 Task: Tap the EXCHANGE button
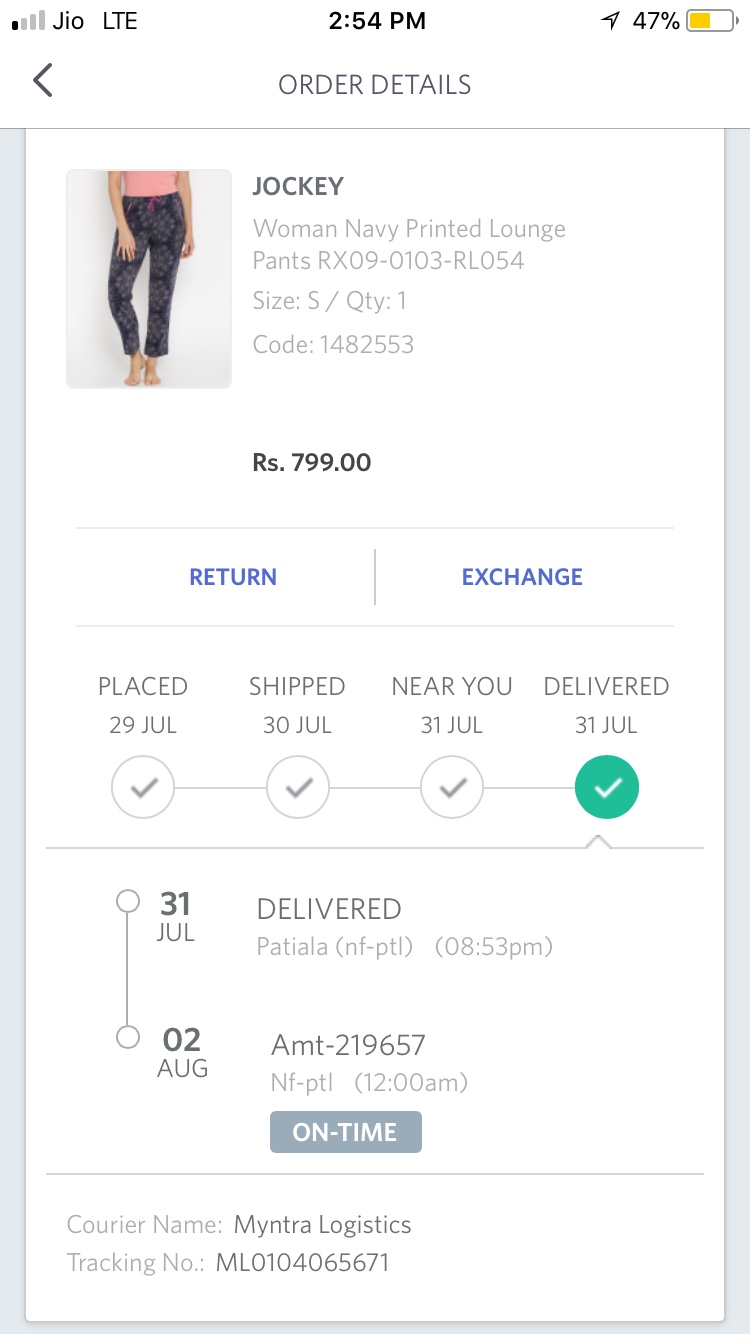522,577
